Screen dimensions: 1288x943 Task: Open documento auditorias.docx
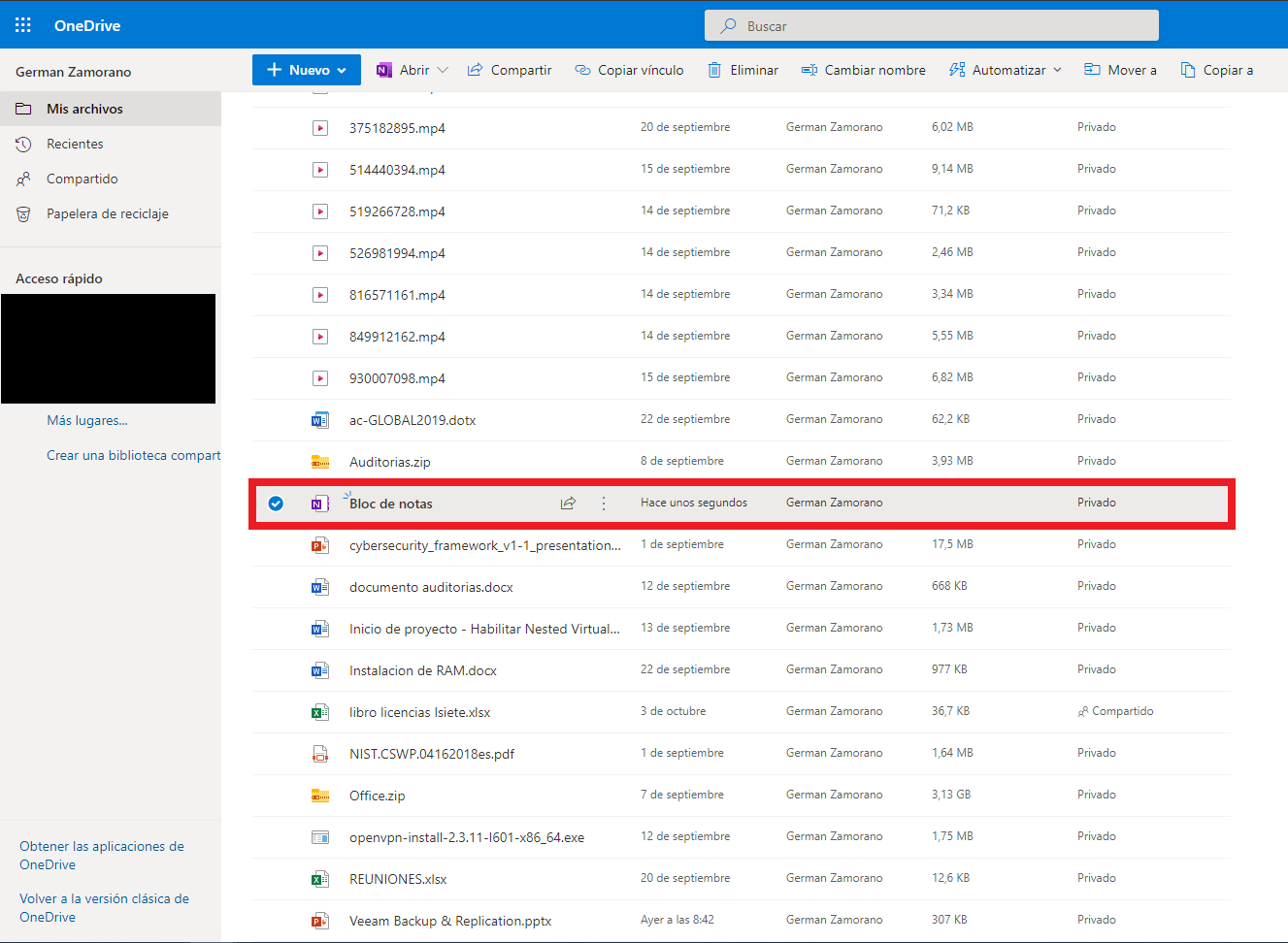(431, 587)
